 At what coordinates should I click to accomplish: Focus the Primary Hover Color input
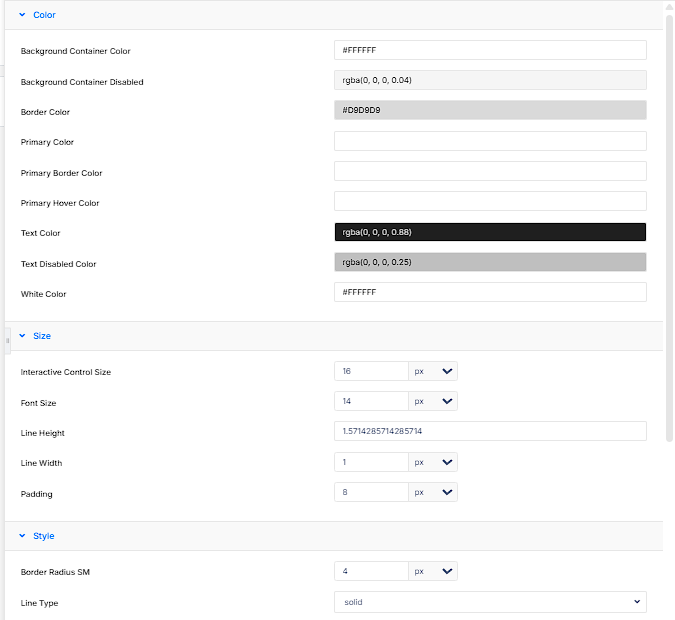click(x=490, y=201)
